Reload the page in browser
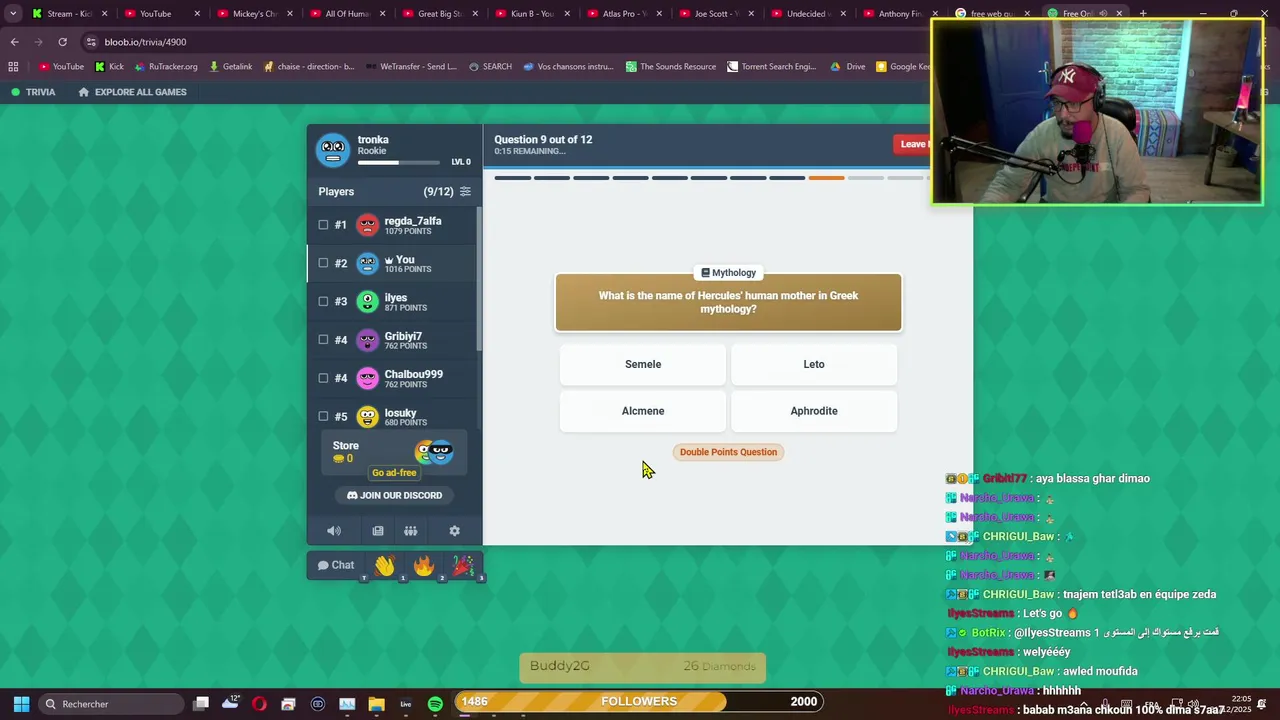Screen dimensions: 1280x720 [x=62, y=42]
